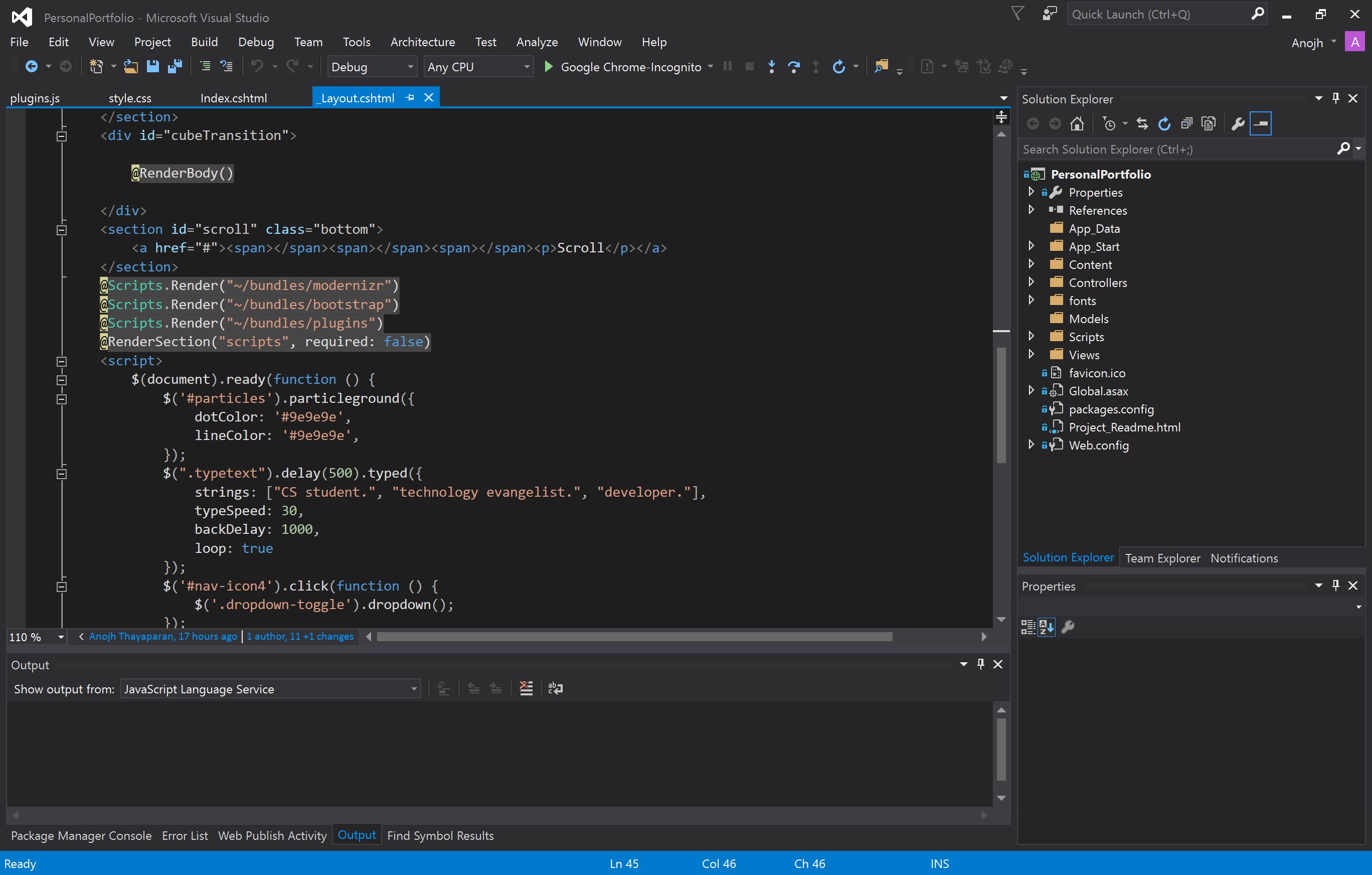Image resolution: width=1372 pixels, height=875 pixels.
Task: Toggle auto-hide pin on Solution Explorer
Action: coord(1335,98)
